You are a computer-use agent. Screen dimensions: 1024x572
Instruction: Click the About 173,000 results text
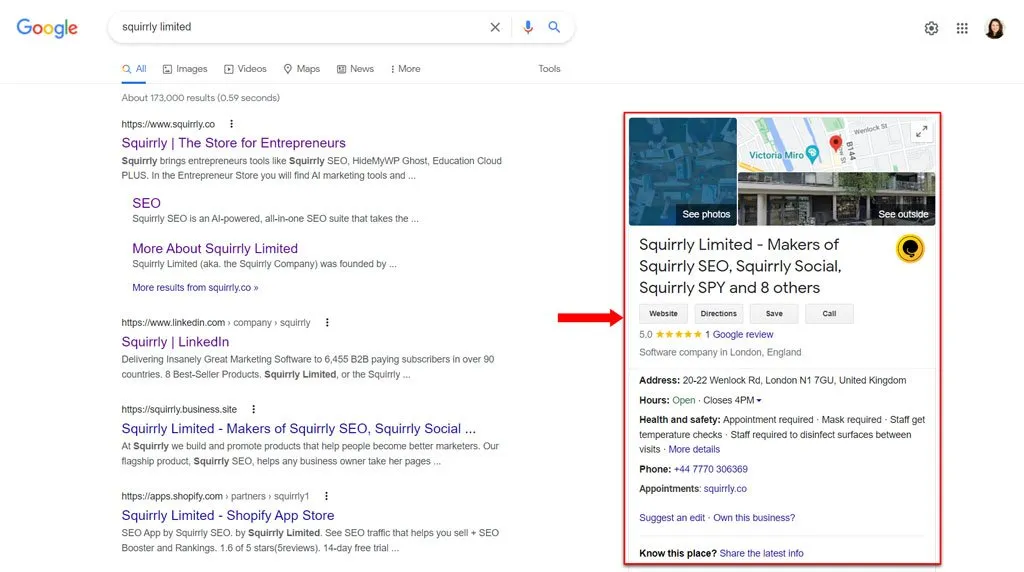click(200, 98)
